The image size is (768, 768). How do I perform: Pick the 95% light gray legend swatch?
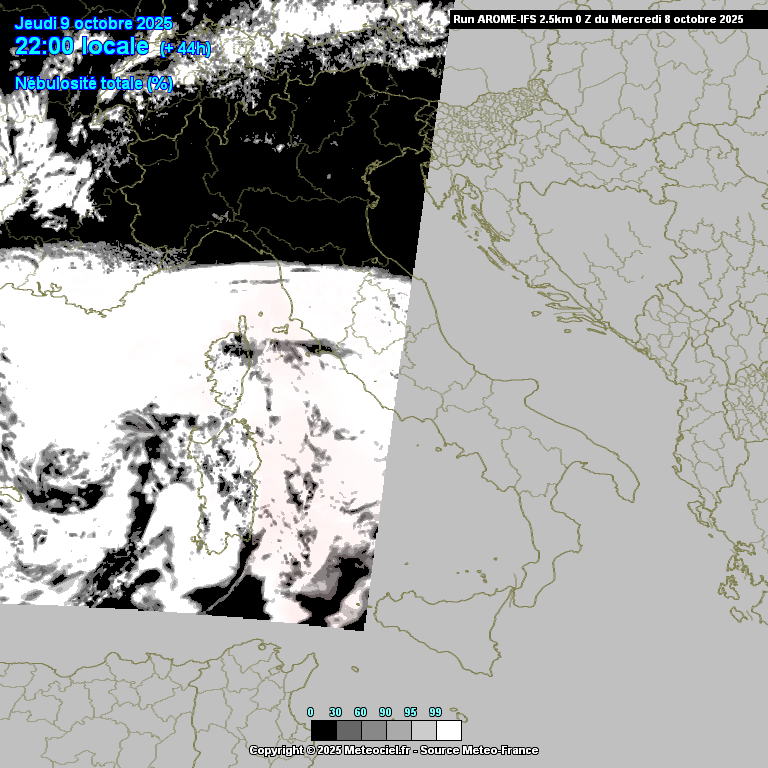point(423,730)
